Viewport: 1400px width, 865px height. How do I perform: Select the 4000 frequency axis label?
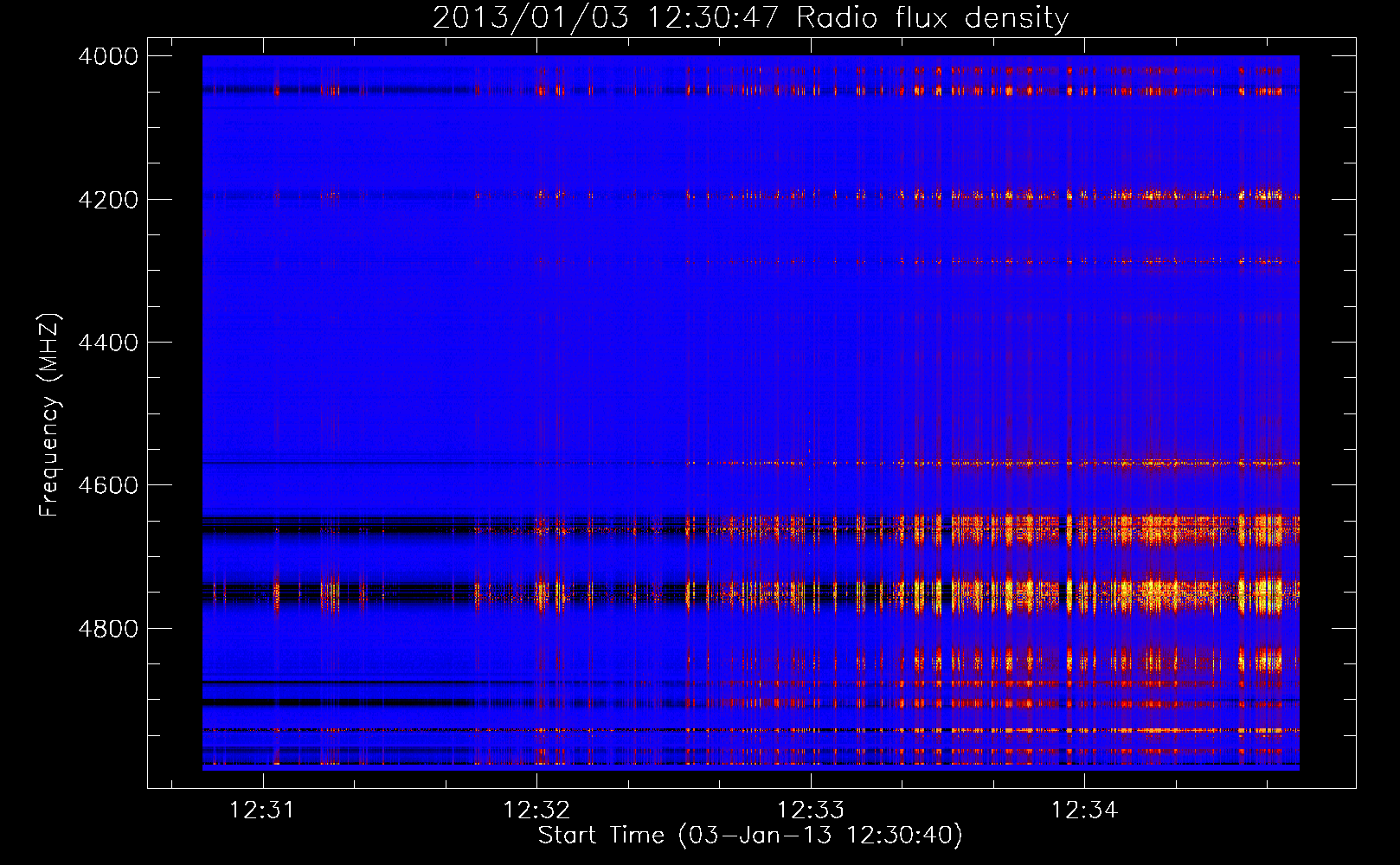tap(108, 56)
